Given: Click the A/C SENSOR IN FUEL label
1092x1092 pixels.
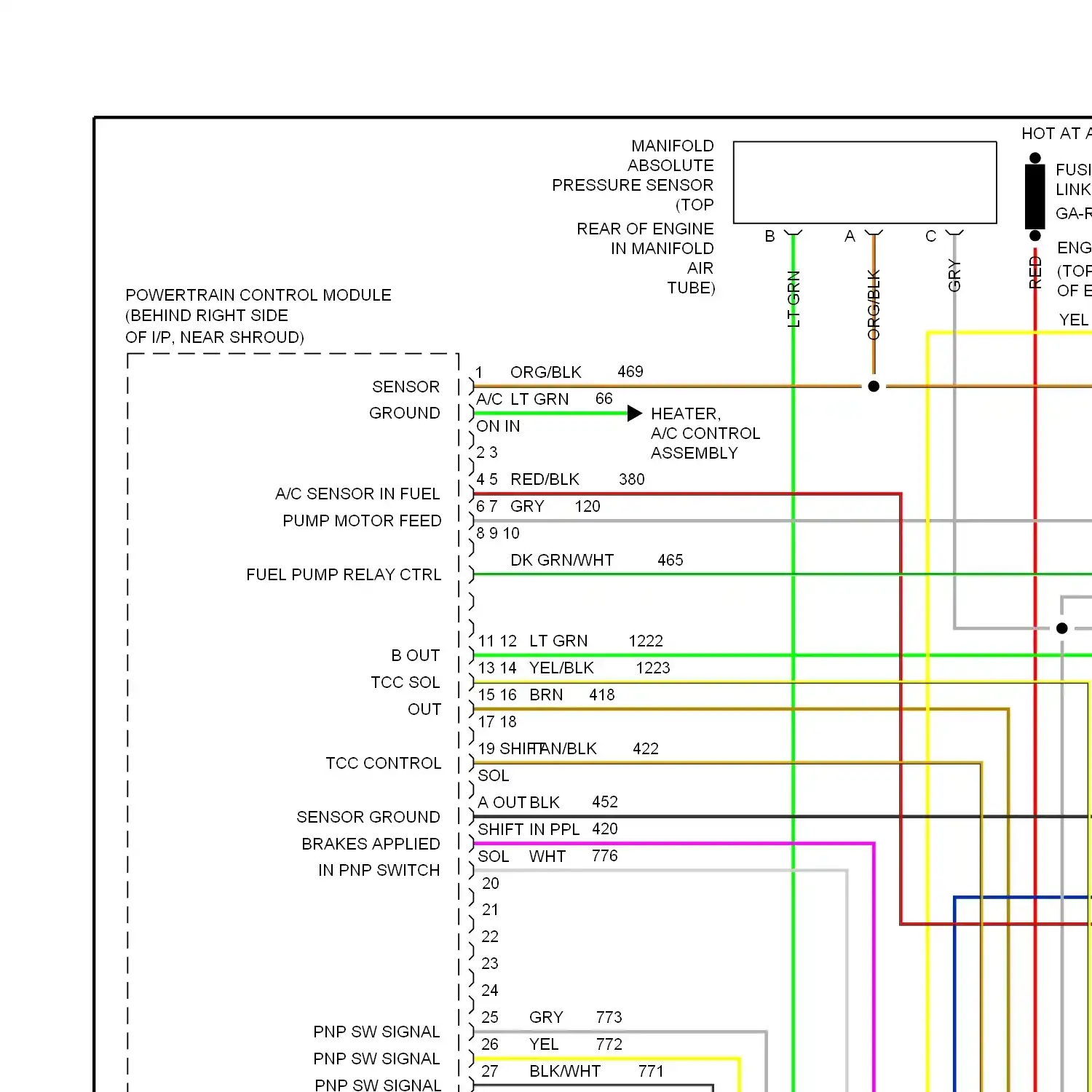Looking at the screenshot, I should [357, 494].
